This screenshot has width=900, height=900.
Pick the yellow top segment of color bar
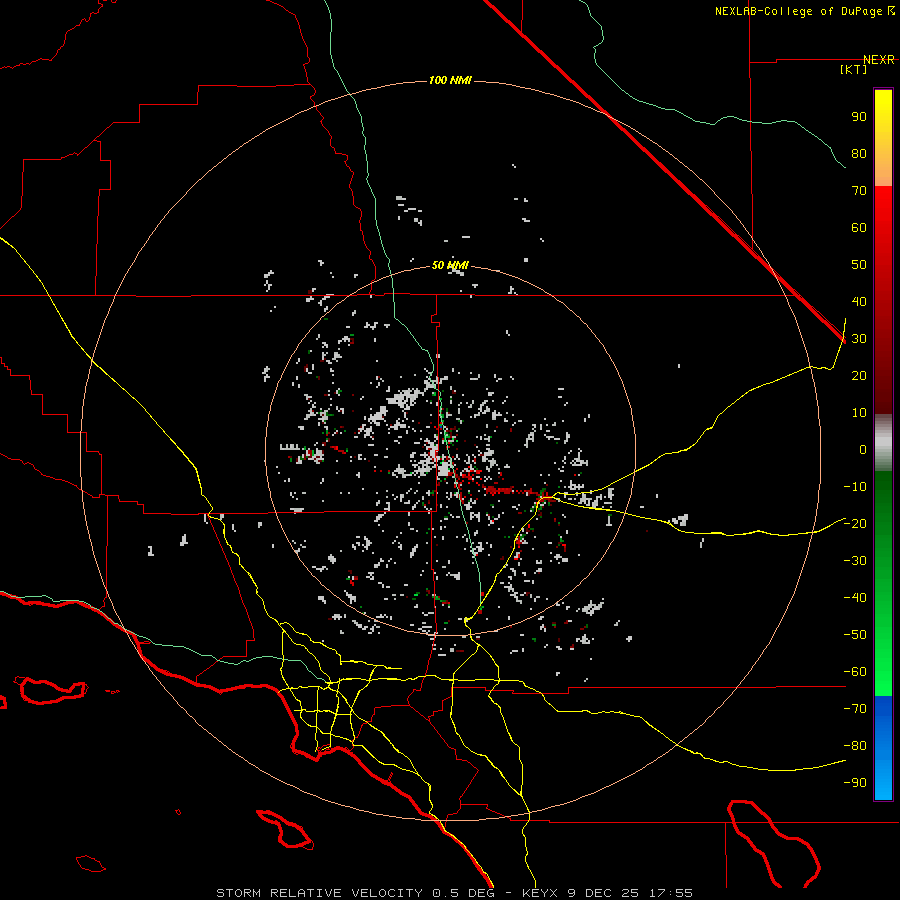pyautogui.click(x=883, y=138)
